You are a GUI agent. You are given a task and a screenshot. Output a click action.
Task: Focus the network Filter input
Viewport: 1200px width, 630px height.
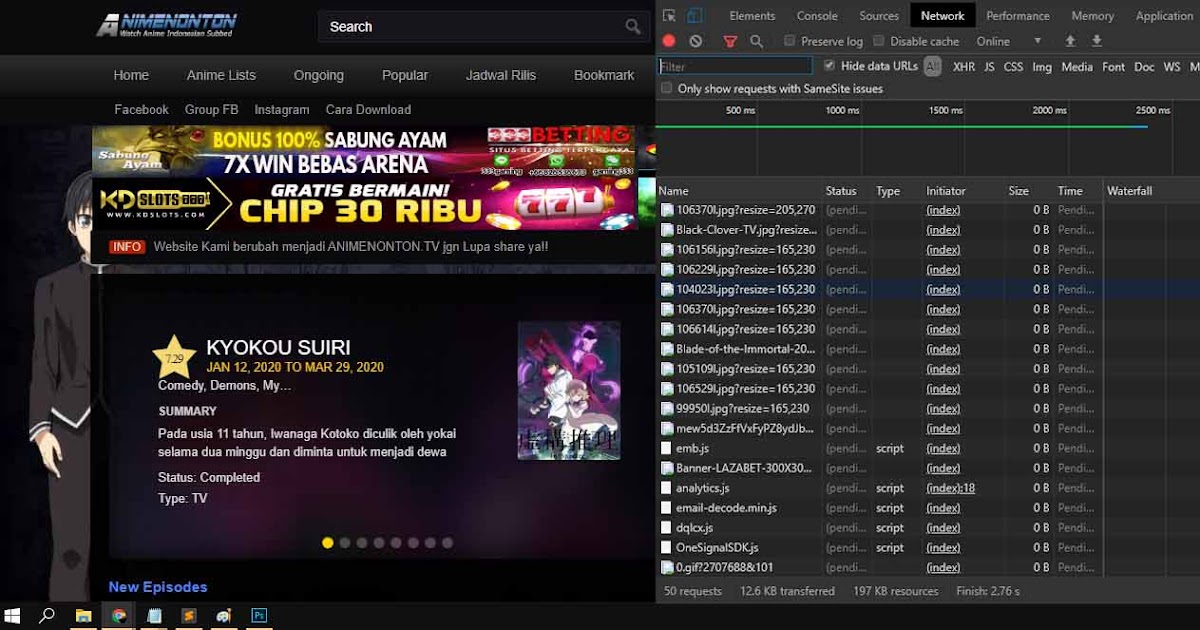coord(735,66)
